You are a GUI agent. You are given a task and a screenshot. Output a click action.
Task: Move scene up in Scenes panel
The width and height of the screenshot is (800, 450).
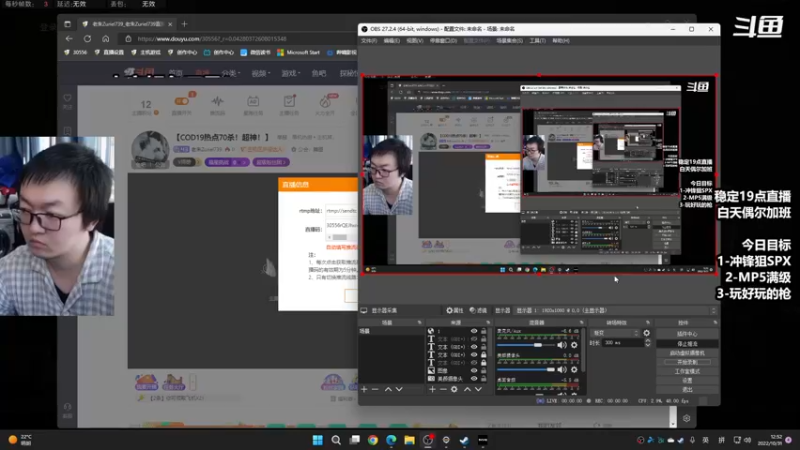(388, 389)
